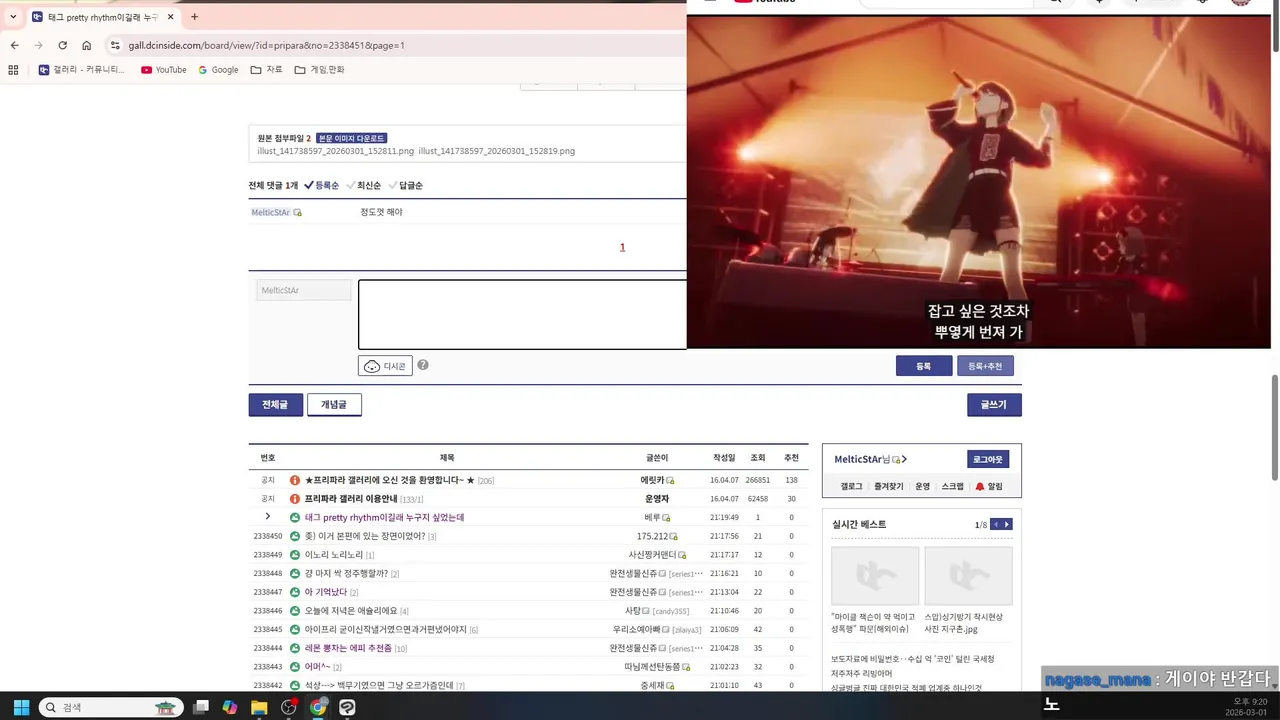Click the 조회 column header
This screenshot has width=1280, height=720.
758,457
